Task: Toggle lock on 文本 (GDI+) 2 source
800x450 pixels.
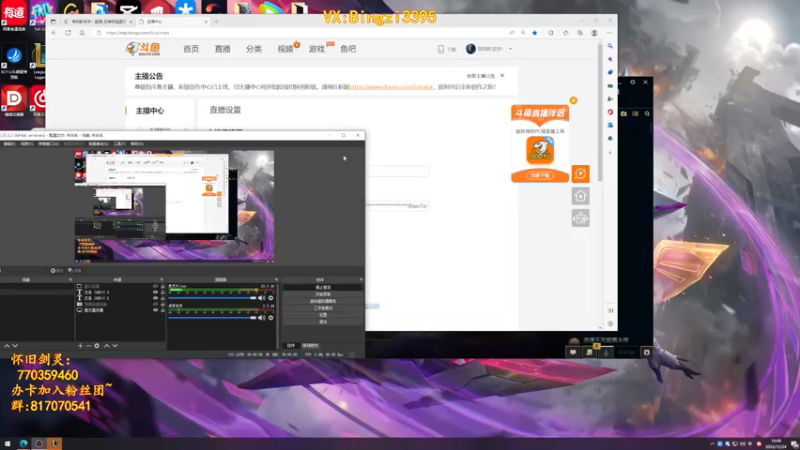Action: click(x=163, y=298)
